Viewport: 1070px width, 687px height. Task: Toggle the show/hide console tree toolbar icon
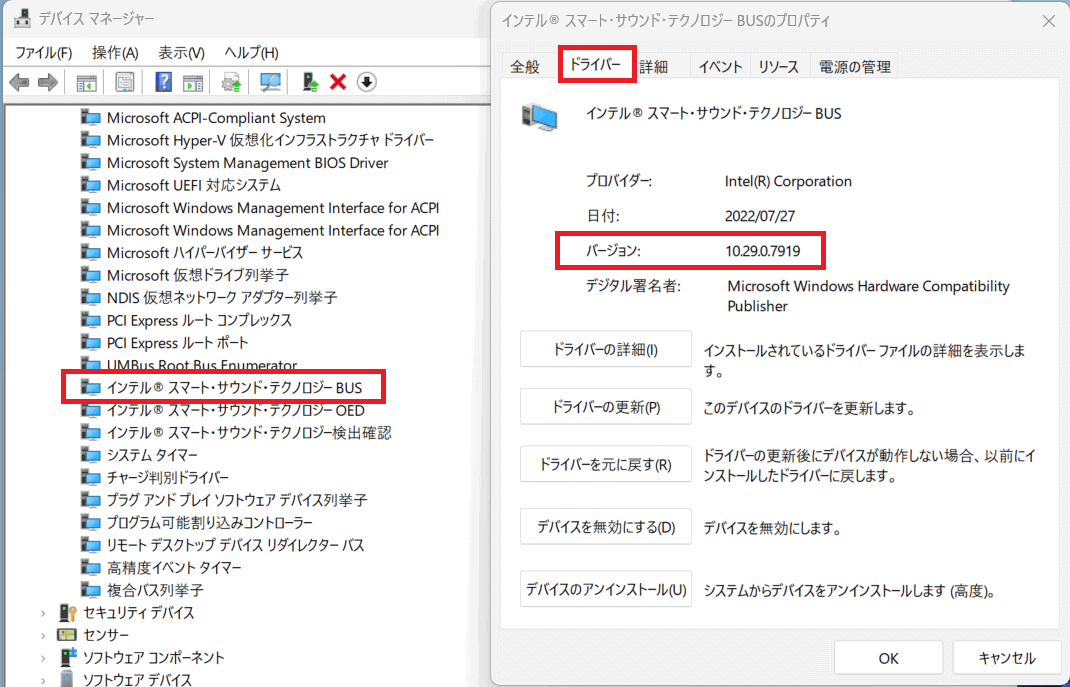click(x=87, y=83)
